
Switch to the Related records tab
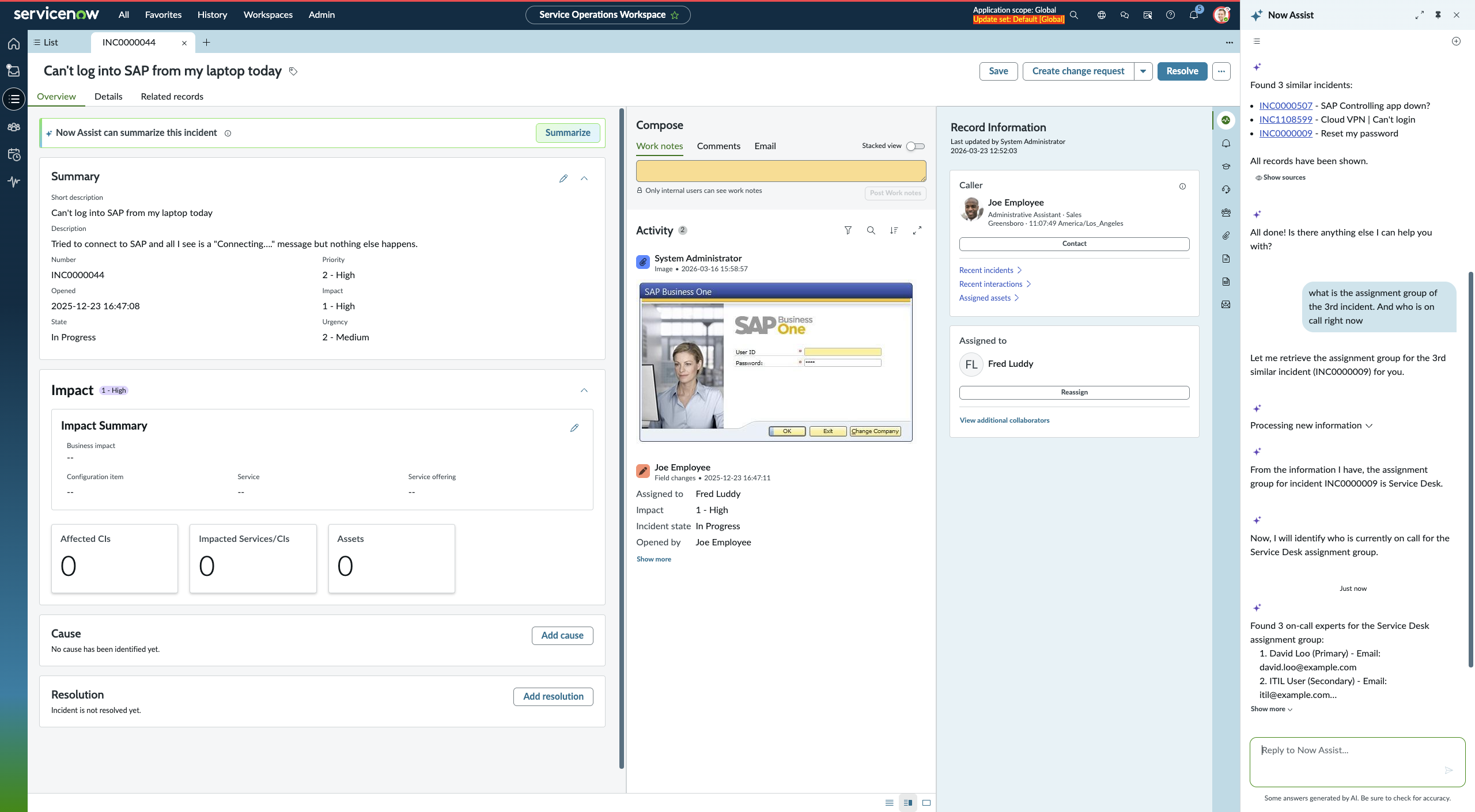coord(172,97)
